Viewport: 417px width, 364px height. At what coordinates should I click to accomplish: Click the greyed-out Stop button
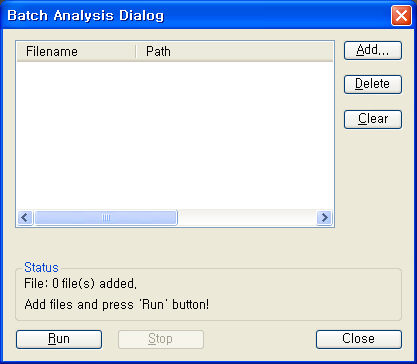(x=161, y=339)
